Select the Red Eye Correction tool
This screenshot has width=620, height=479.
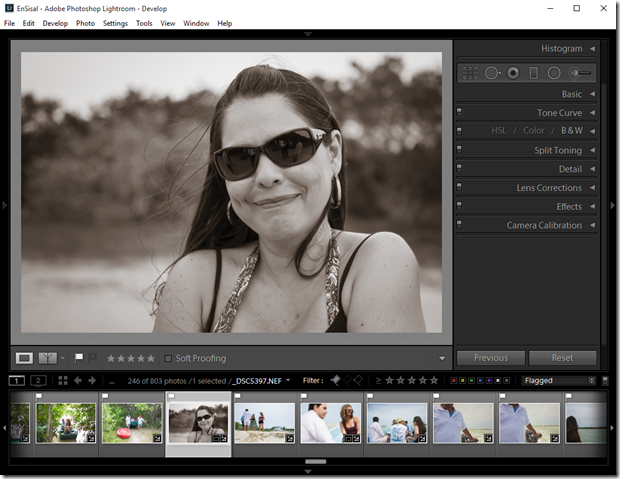512,73
